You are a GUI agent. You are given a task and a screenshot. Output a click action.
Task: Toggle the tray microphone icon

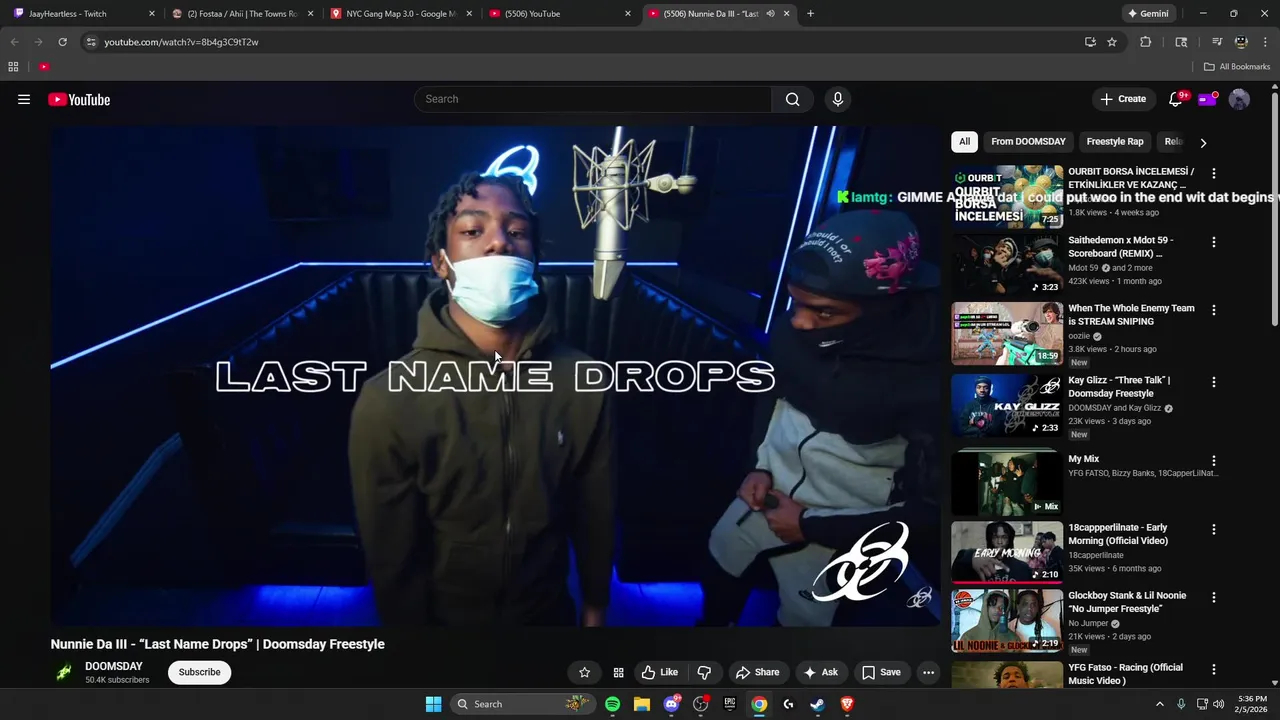tap(1181, 704)
